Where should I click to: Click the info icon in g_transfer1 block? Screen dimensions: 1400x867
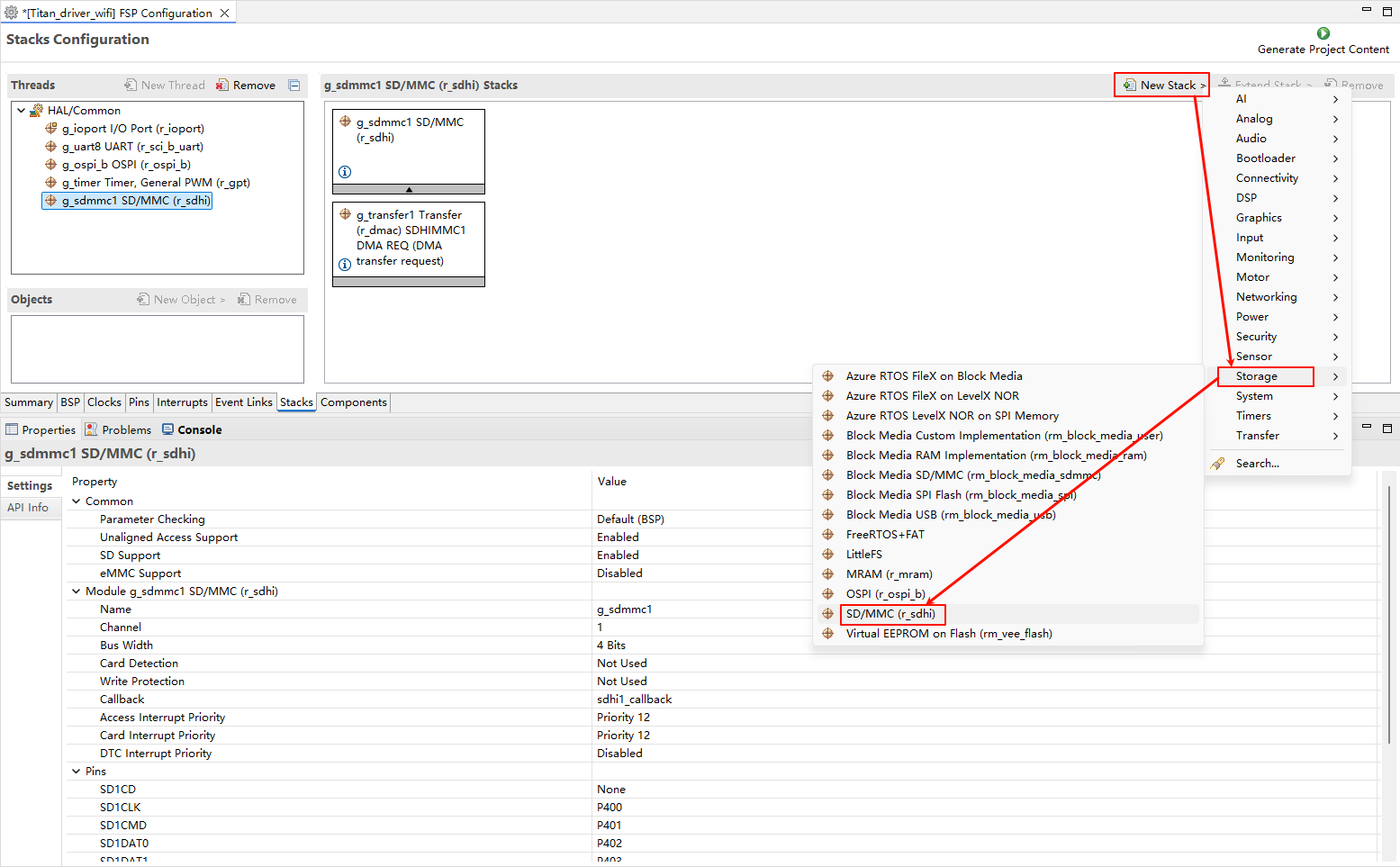point(345,265)
